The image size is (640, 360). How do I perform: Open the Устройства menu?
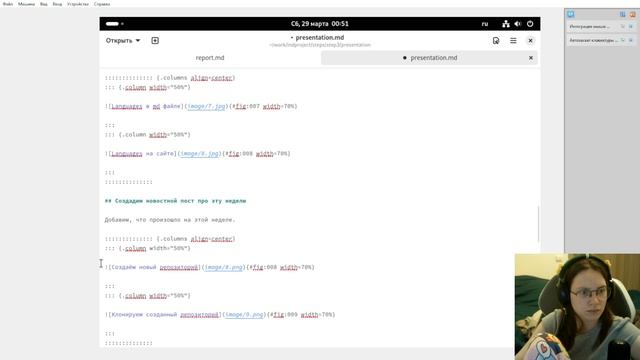[x=78, y=4]
